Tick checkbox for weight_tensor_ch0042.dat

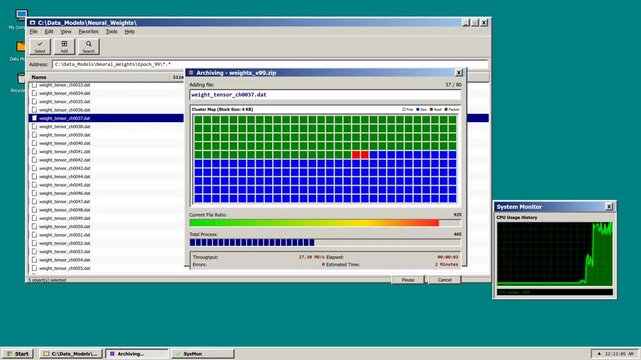click(x=34, y=160)
